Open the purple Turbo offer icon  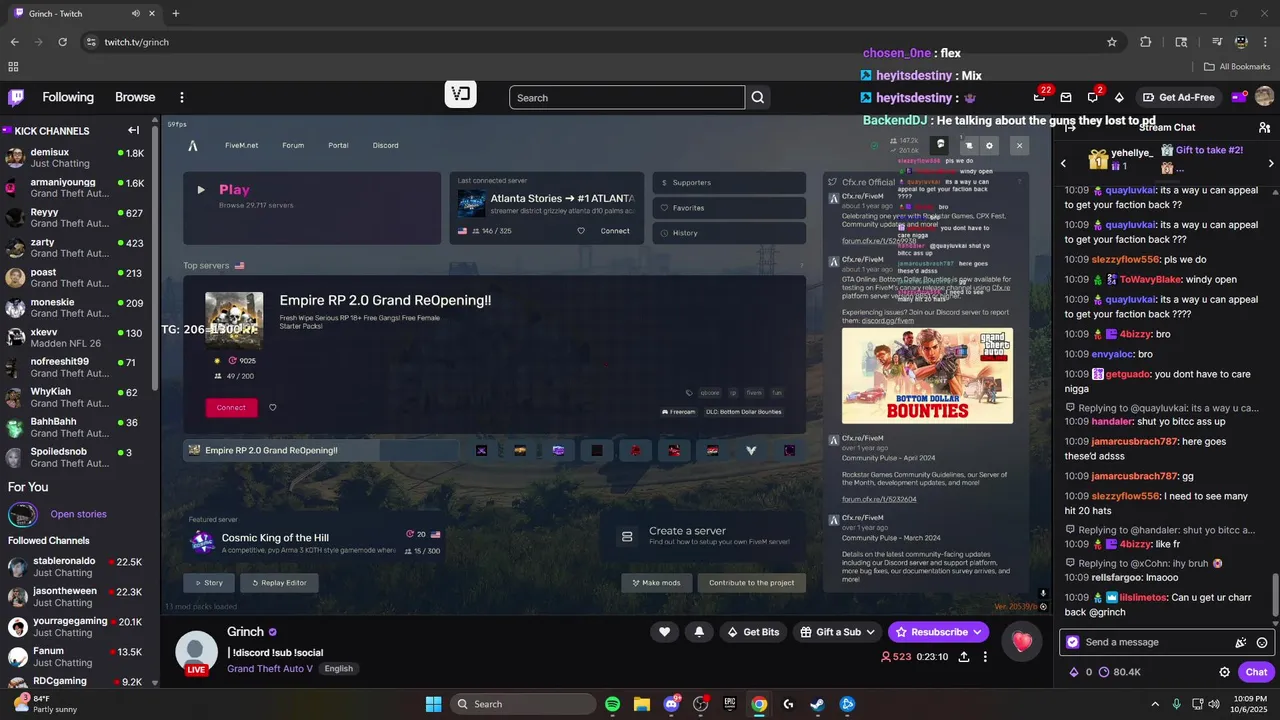point(1238,97)
